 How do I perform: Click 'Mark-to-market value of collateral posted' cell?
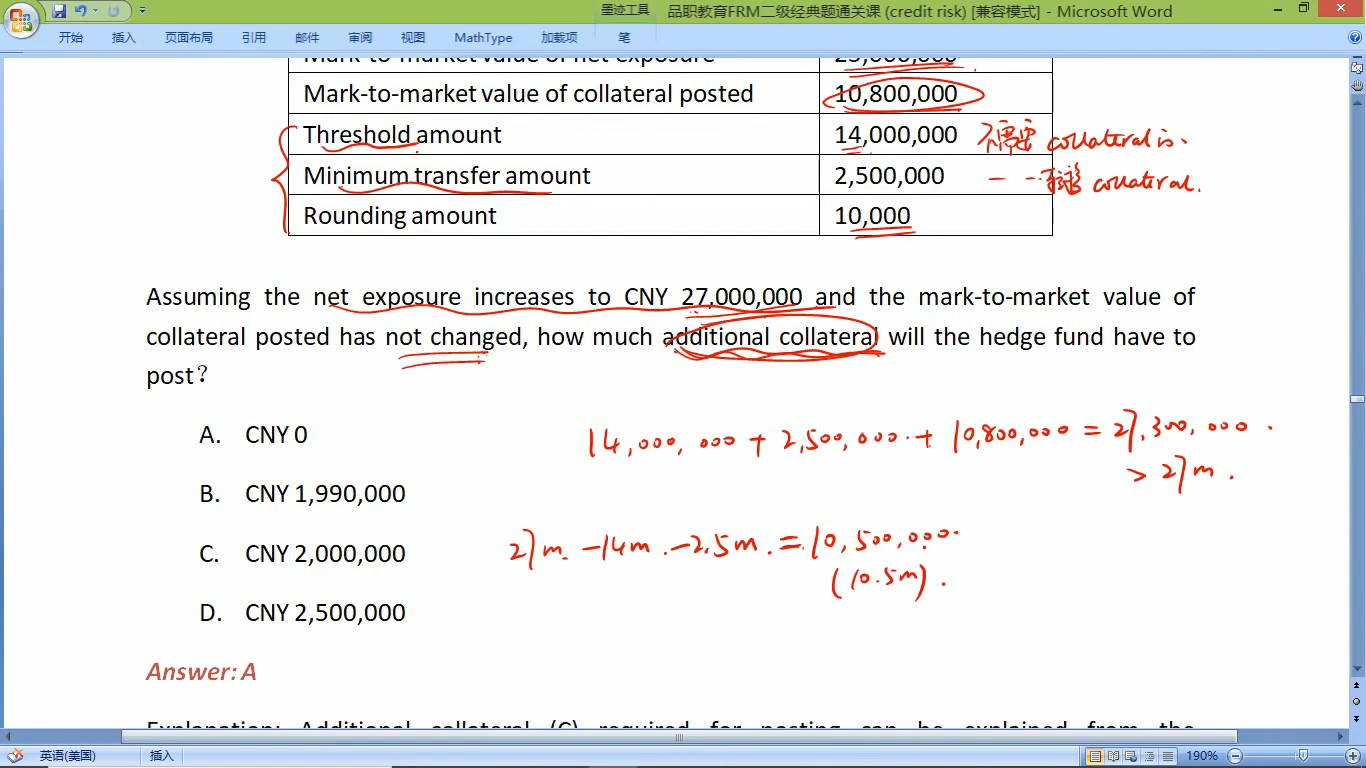click(554, 93)
